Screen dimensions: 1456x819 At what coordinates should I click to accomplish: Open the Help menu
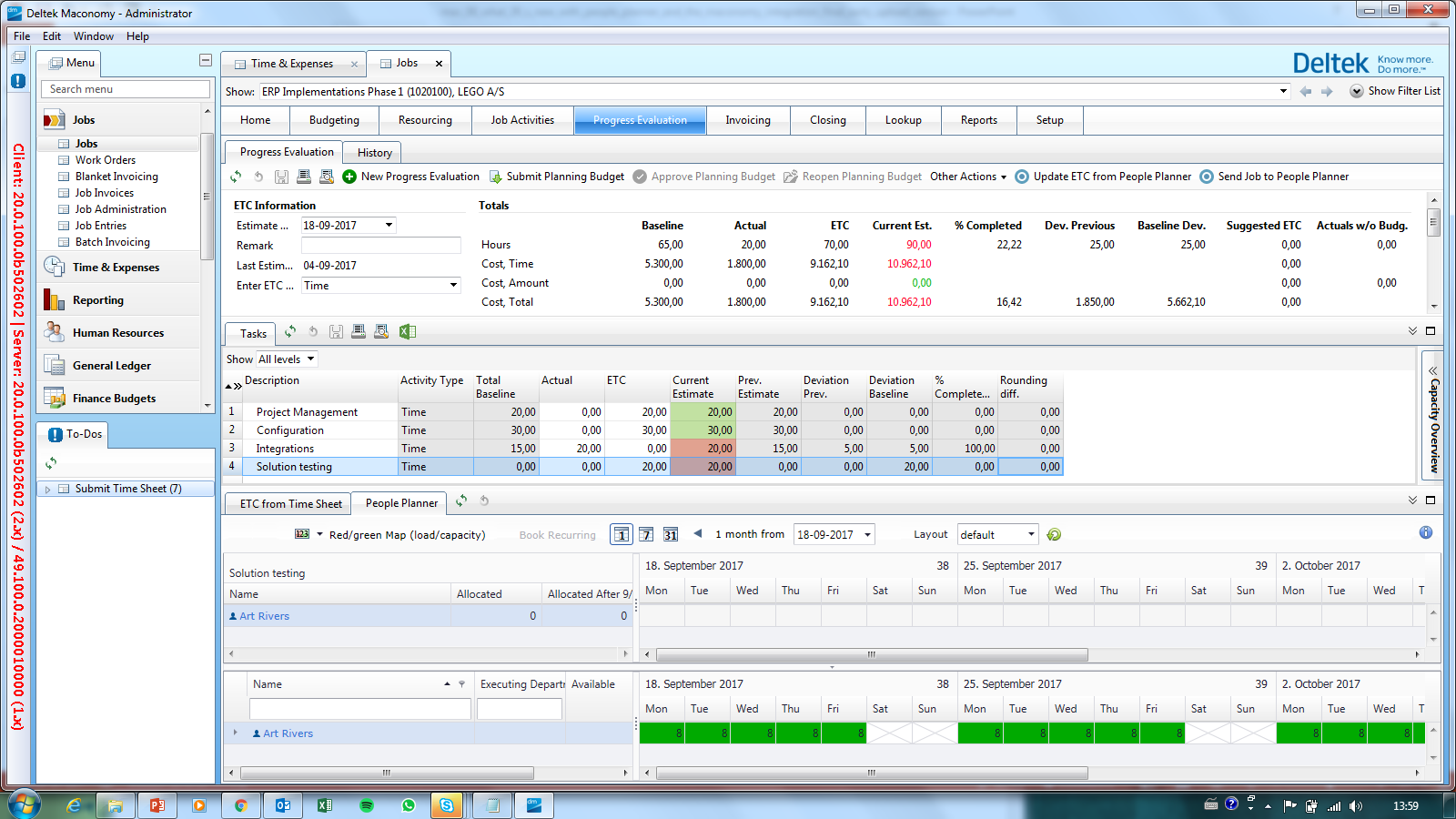[x=137, y=36]
